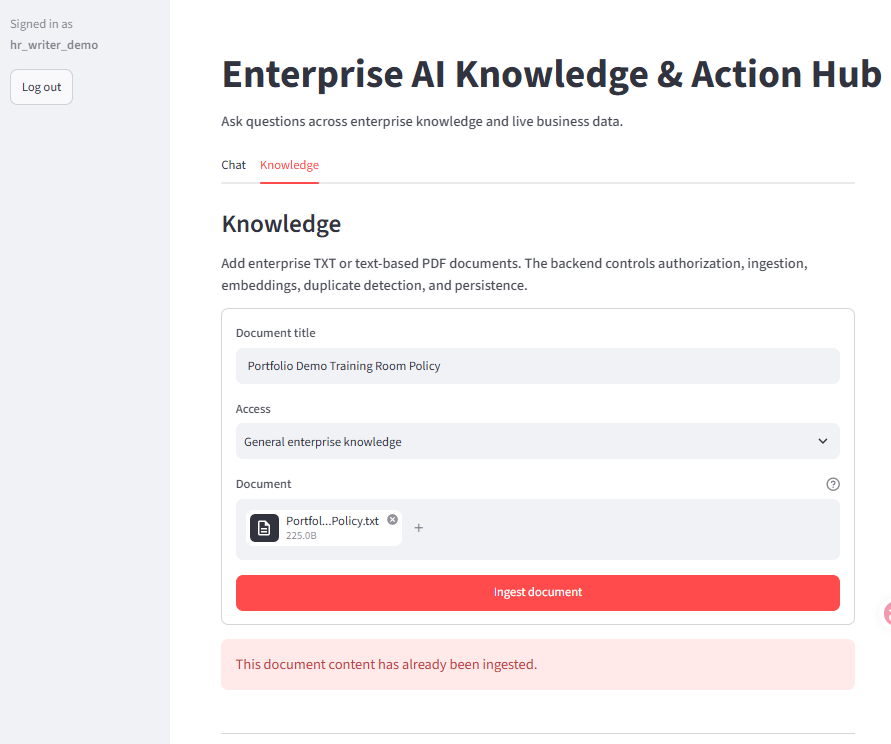Focus the Document title input field
Viewport: 891px width, 744px height.
[x=538, y=366]
